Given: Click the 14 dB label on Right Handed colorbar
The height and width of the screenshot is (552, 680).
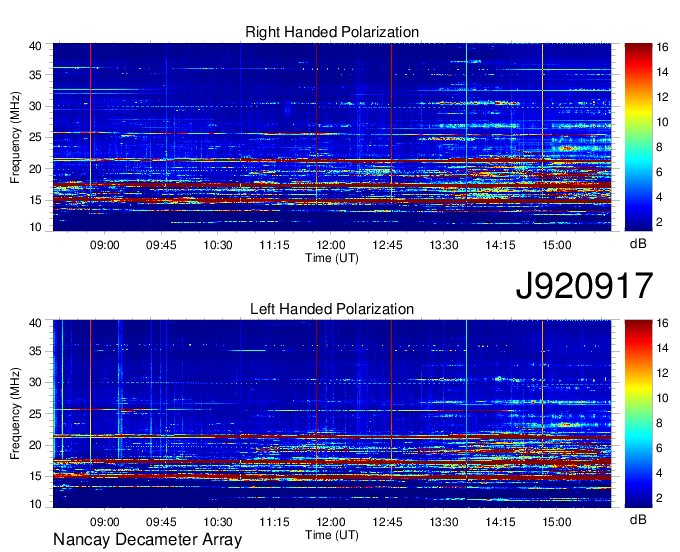Looking at the screenshot, I should pyautogui.click(x=662, y=72).
